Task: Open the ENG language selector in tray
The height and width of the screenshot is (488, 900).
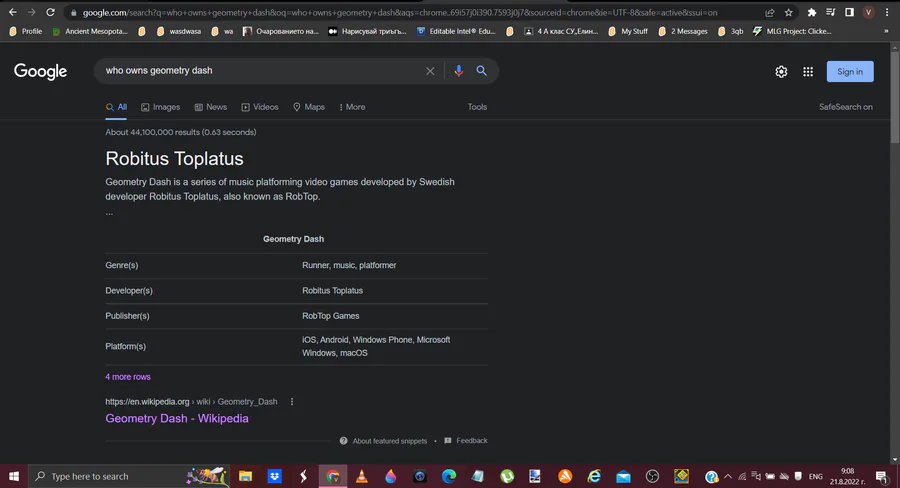Action: coord(815,476)
